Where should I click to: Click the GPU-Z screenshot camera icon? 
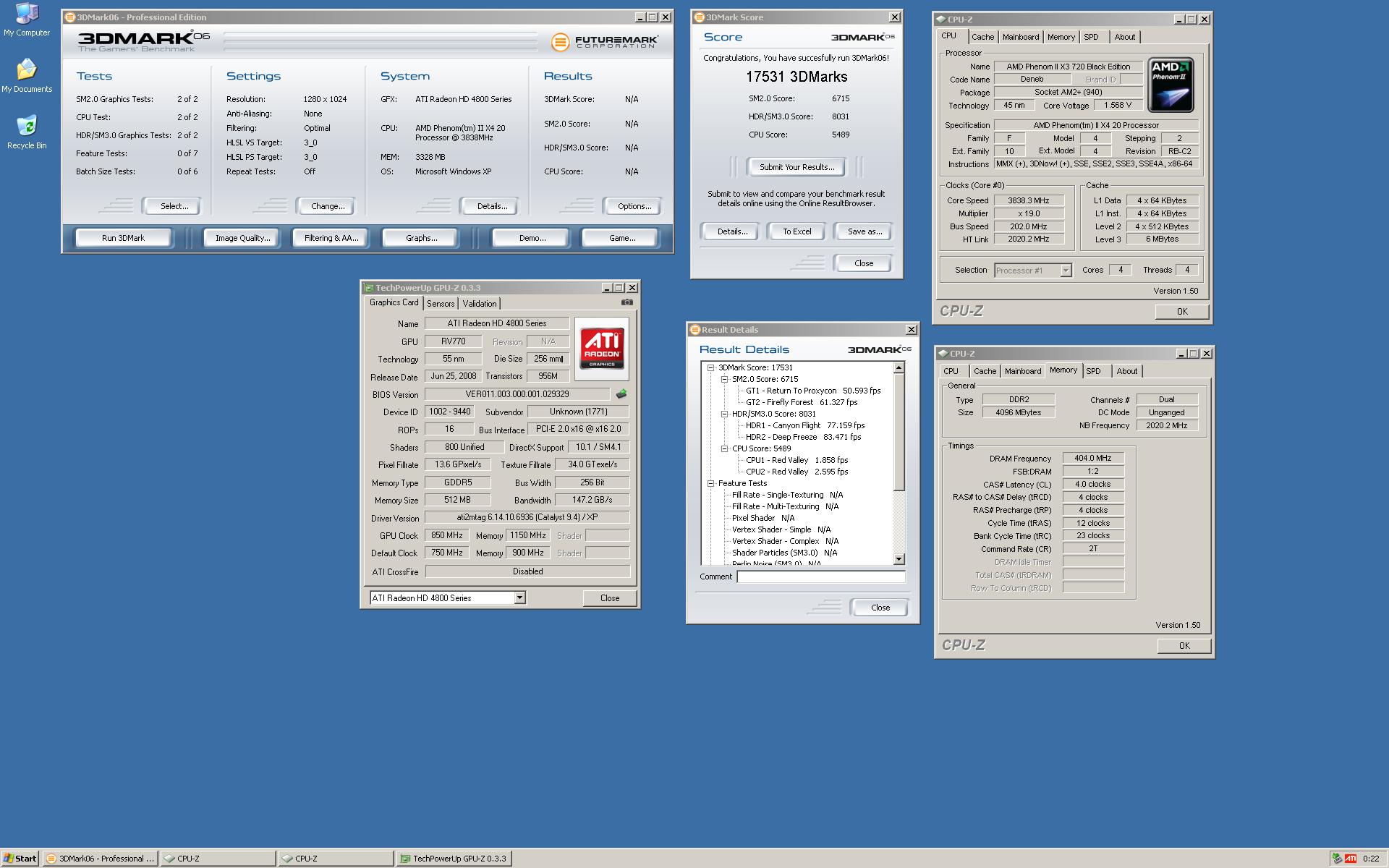[627, 302]
